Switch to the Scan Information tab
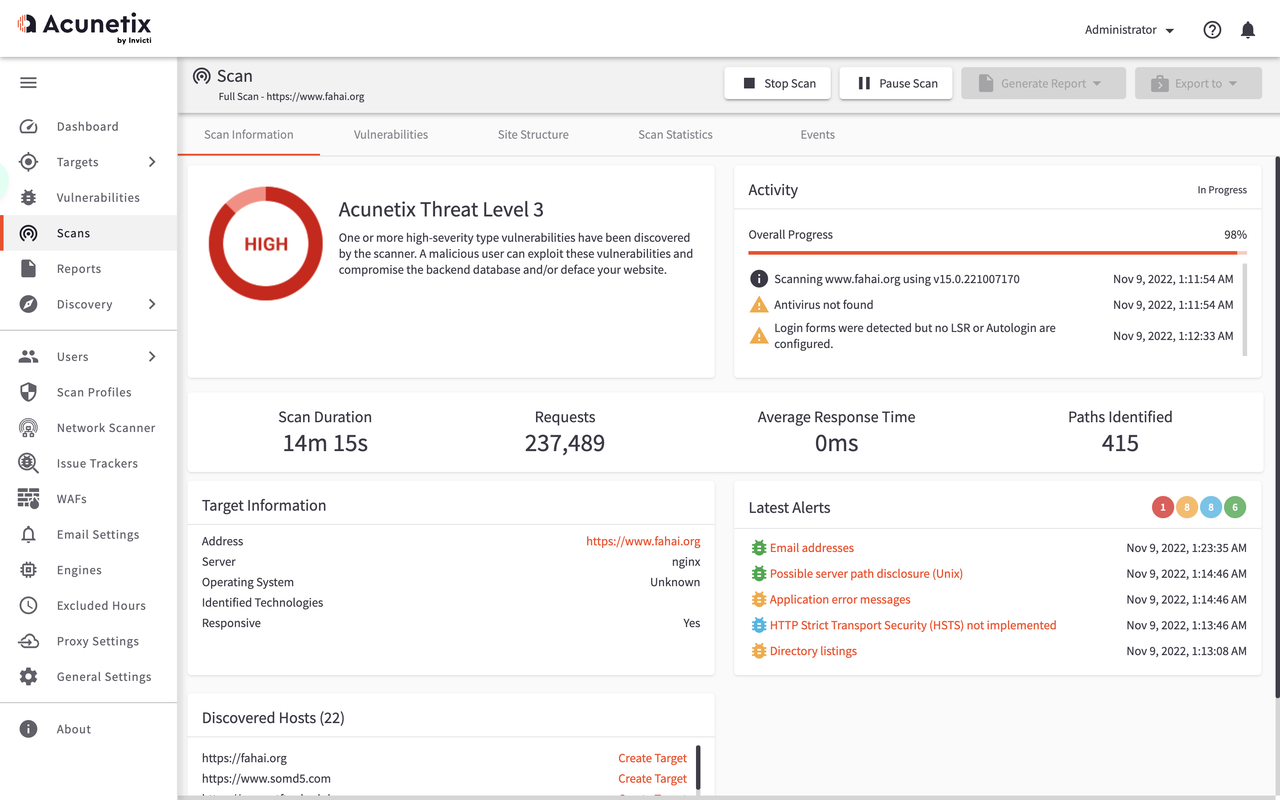Image resolution: width=1280 pixels, height=800 pixels. coord(249,135)
